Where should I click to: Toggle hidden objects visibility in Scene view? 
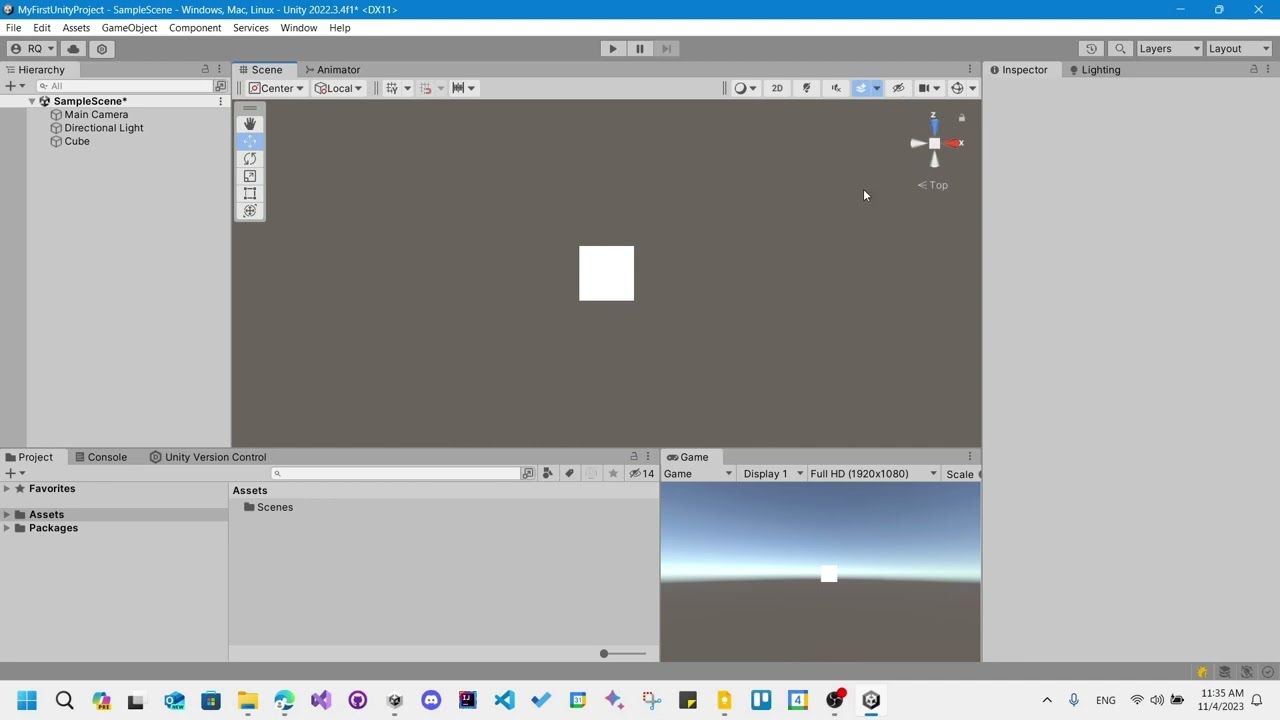[898, 88]
